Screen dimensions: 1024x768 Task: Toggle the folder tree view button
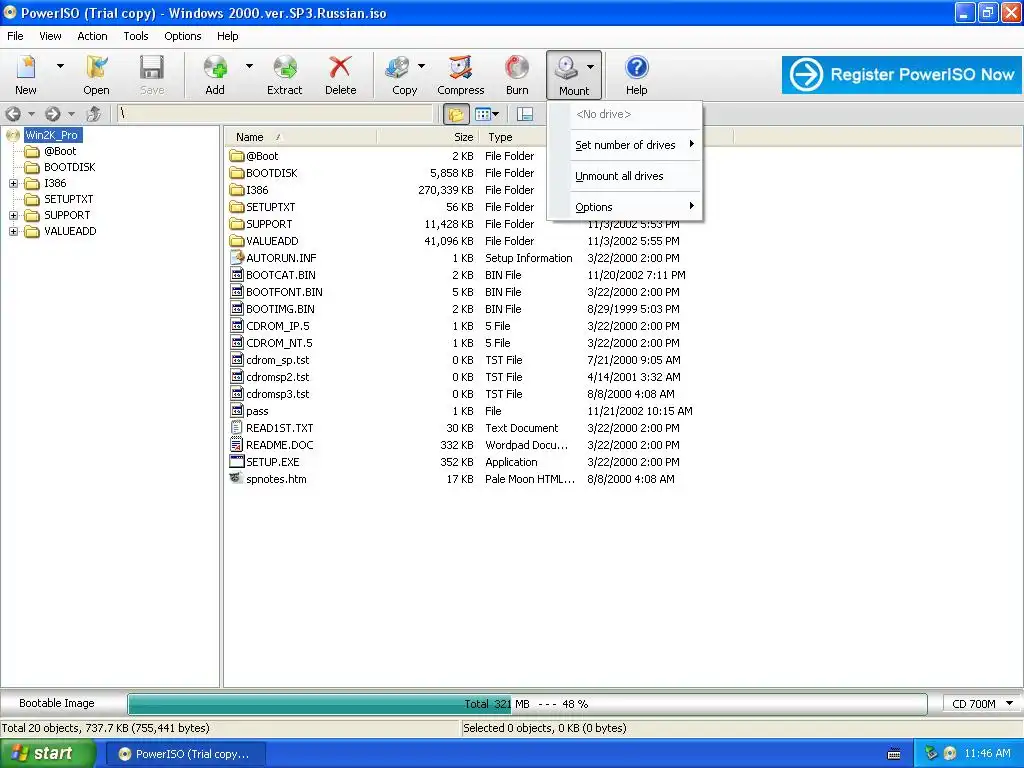click(x=456, y=114)
